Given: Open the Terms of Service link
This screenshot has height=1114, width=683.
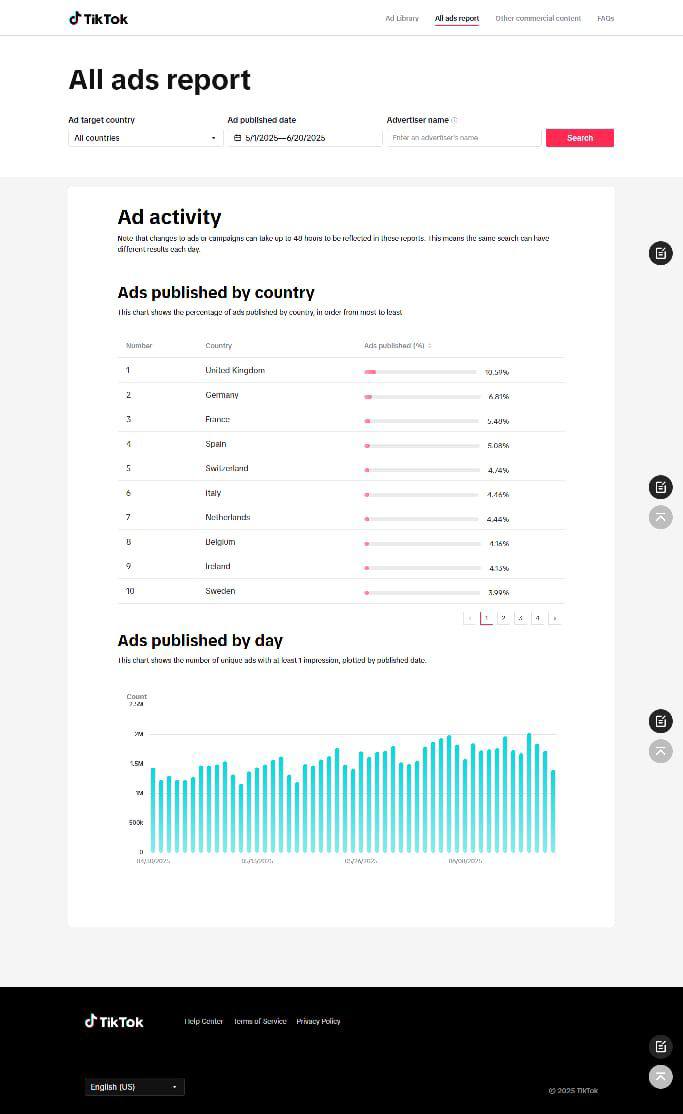Looking at the screenshot, I should 260,1021.
